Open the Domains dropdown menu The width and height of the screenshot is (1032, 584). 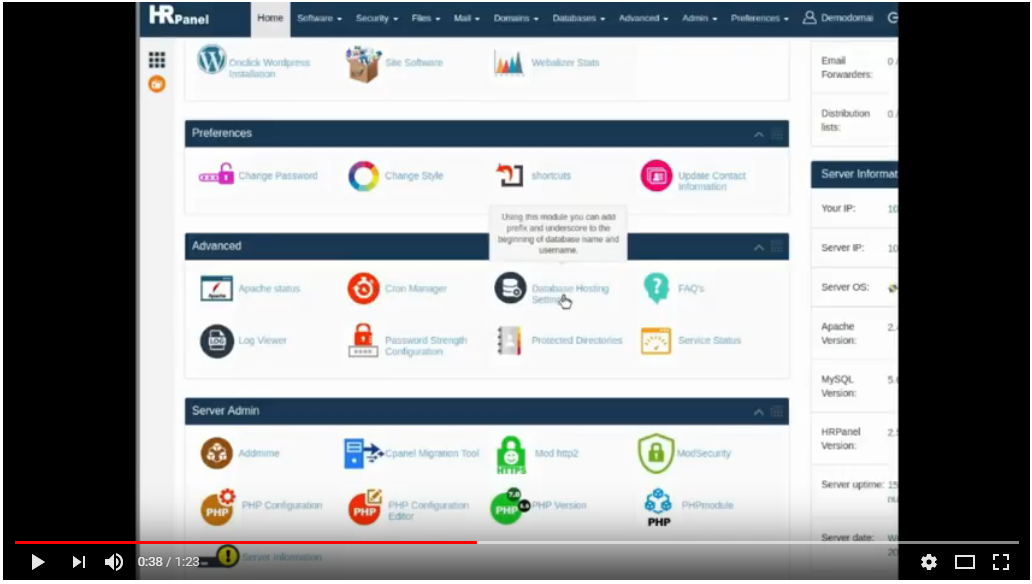coord(516,18)
